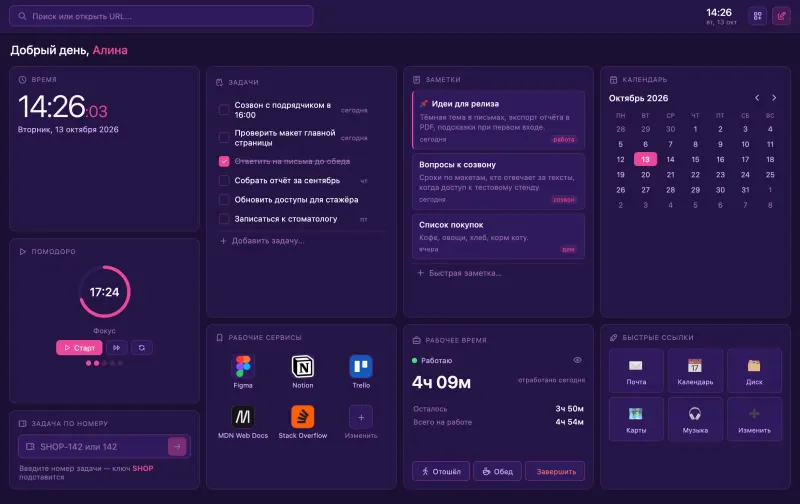Select October 31 in calendar
The image size is (800, 504).
click(x=745, y=190)
